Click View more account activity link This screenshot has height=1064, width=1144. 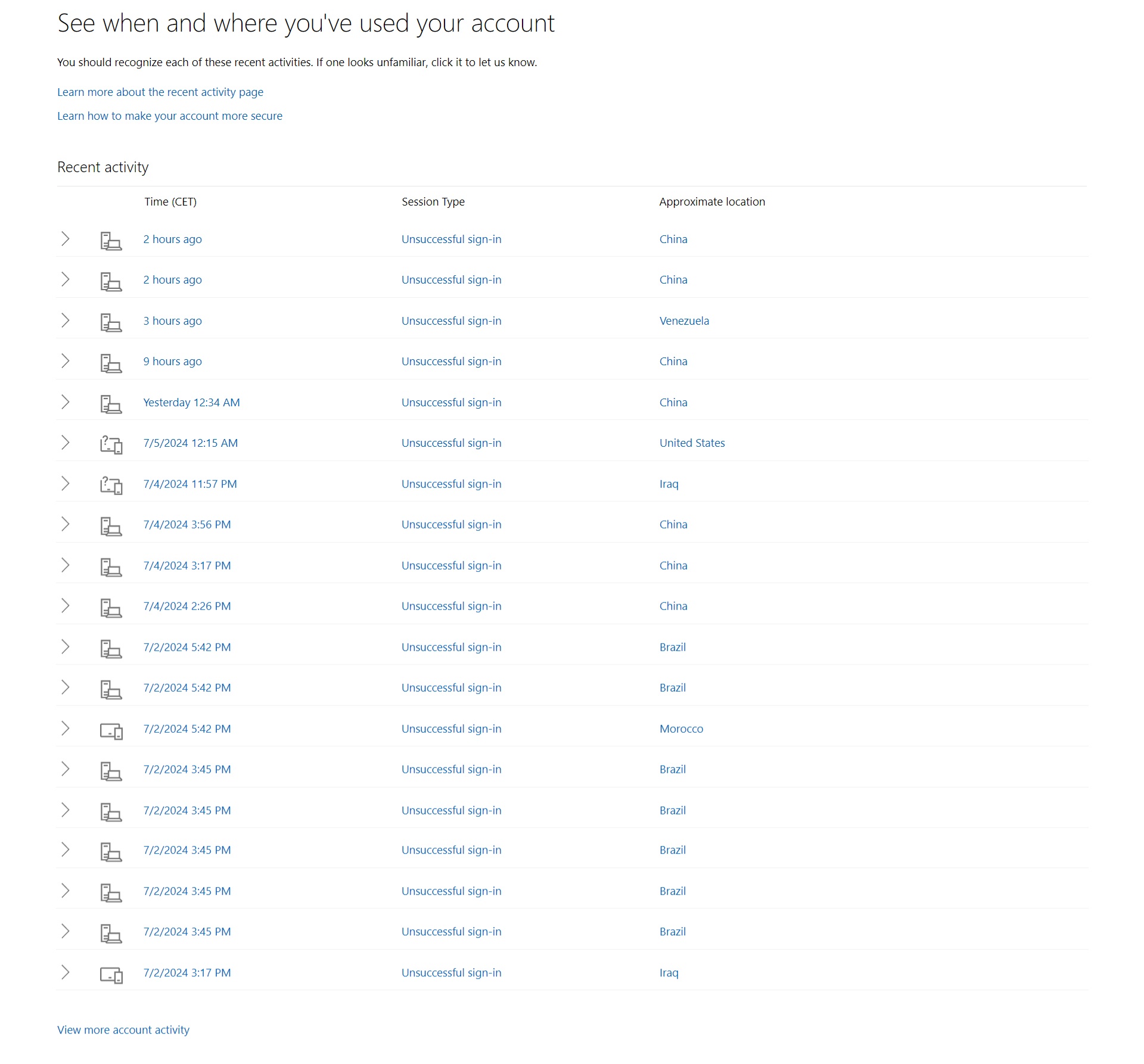click(x=123, y=1029)
